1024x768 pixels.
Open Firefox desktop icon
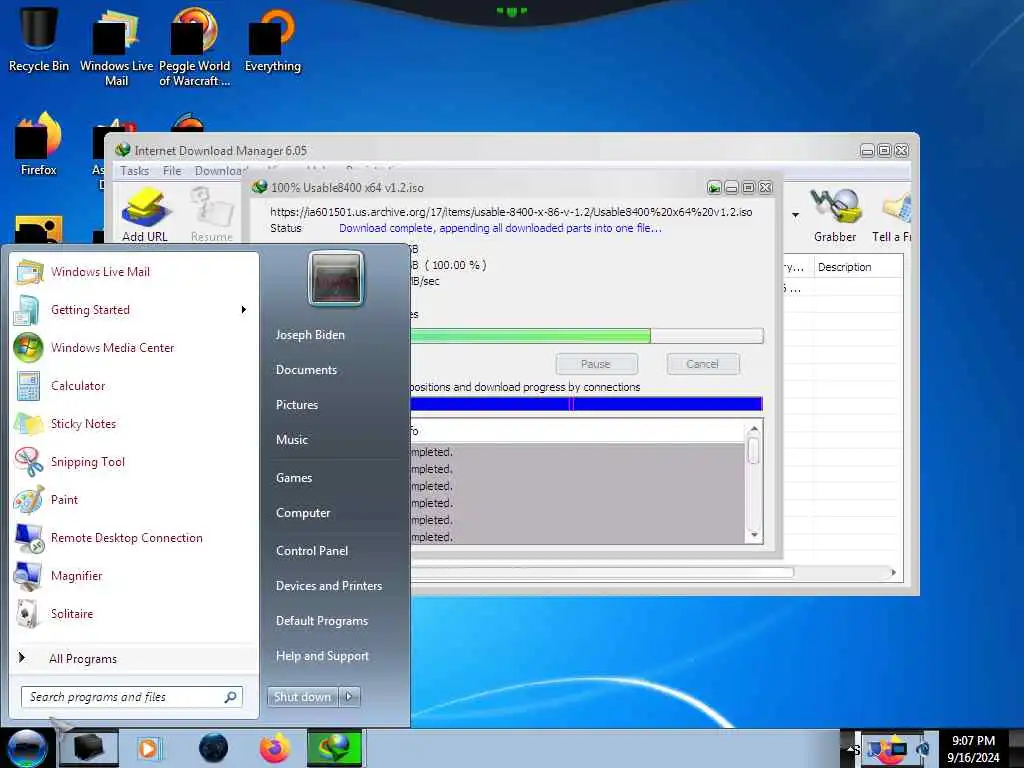click(x=39, y=145)
